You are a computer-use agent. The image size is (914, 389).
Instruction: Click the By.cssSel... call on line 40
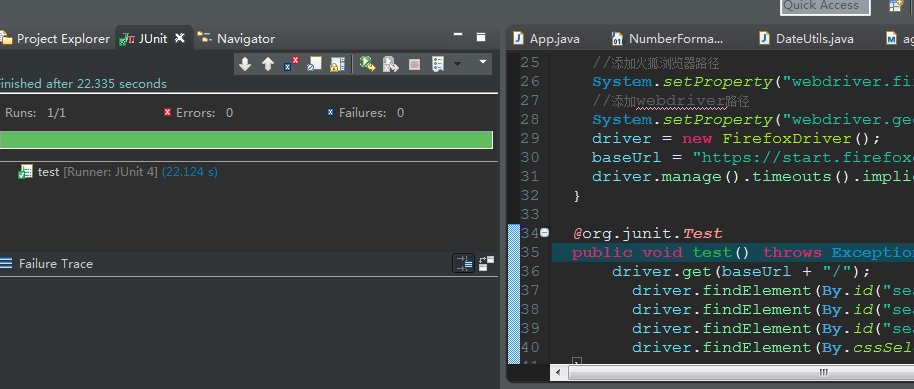pyautogui.click(x=868, y=348)
